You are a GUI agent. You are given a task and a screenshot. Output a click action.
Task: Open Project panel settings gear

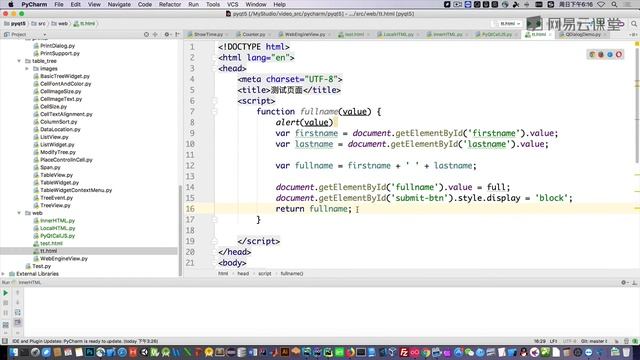click(167, 35)
